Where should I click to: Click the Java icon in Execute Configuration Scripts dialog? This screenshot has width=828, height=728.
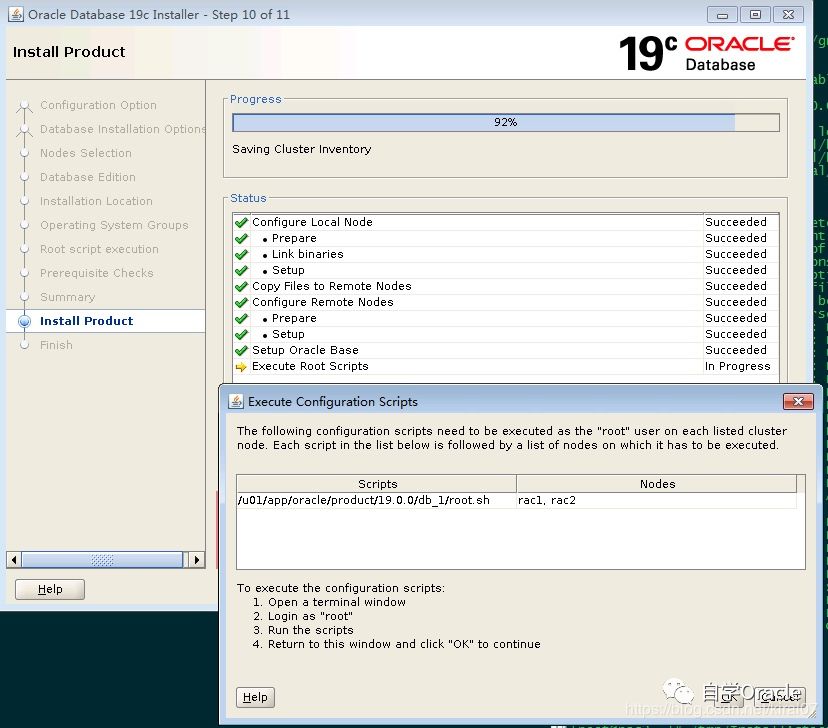point(236,401)
